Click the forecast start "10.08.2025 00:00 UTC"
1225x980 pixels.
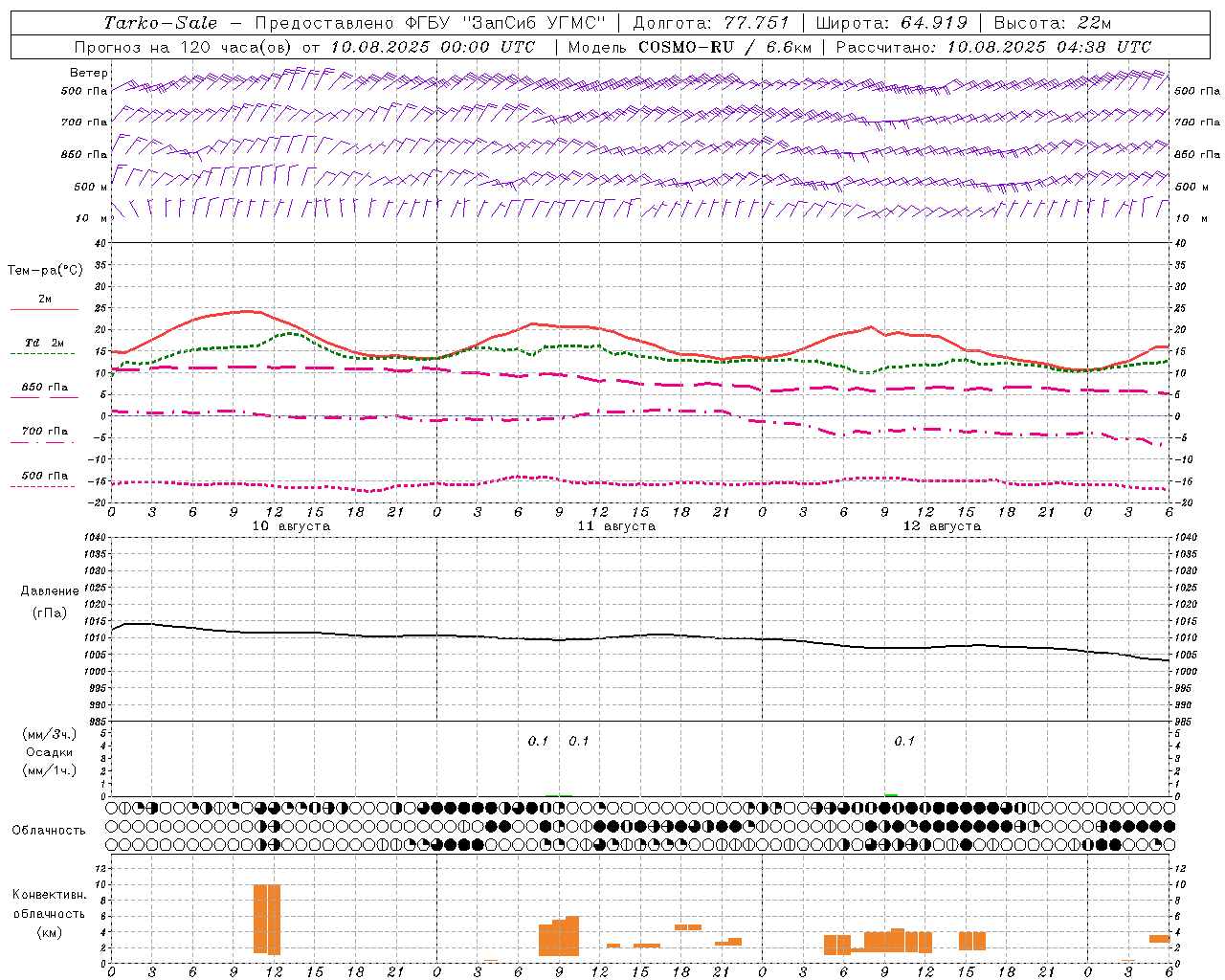[x=434, y=47]
